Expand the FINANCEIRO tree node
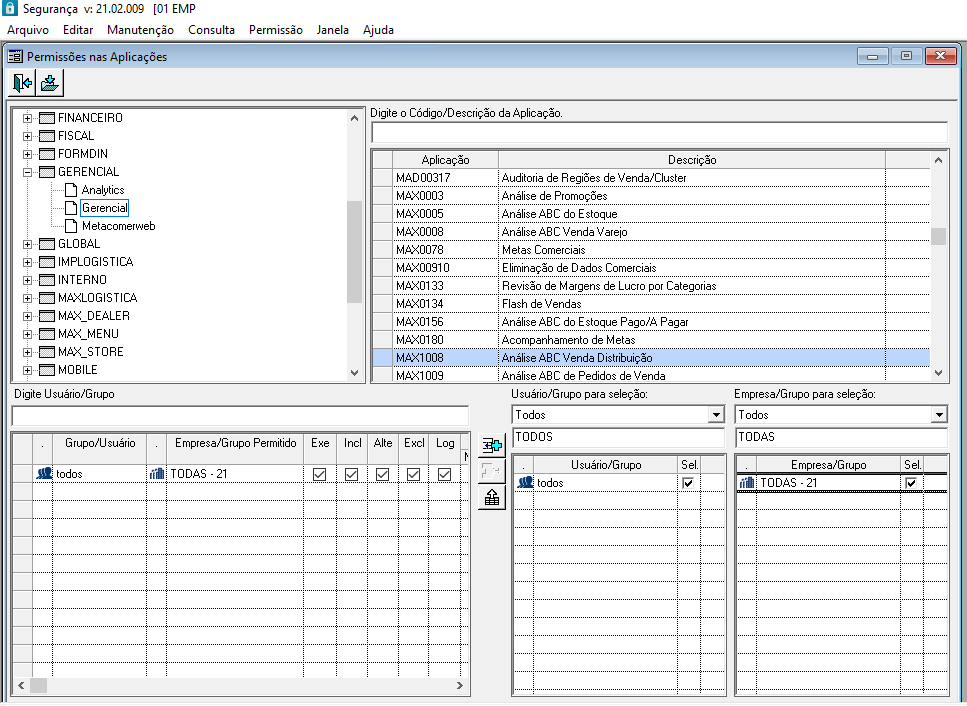This screenshot has height=706, width=967. tap(27, 118)
